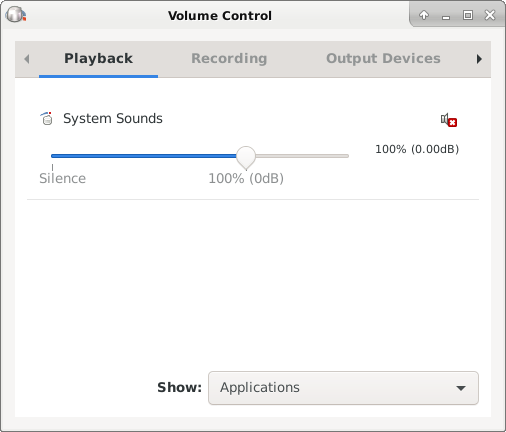506x432 pixels.
Task: Click the Volume Control title bar text
Action: (220, 16)
